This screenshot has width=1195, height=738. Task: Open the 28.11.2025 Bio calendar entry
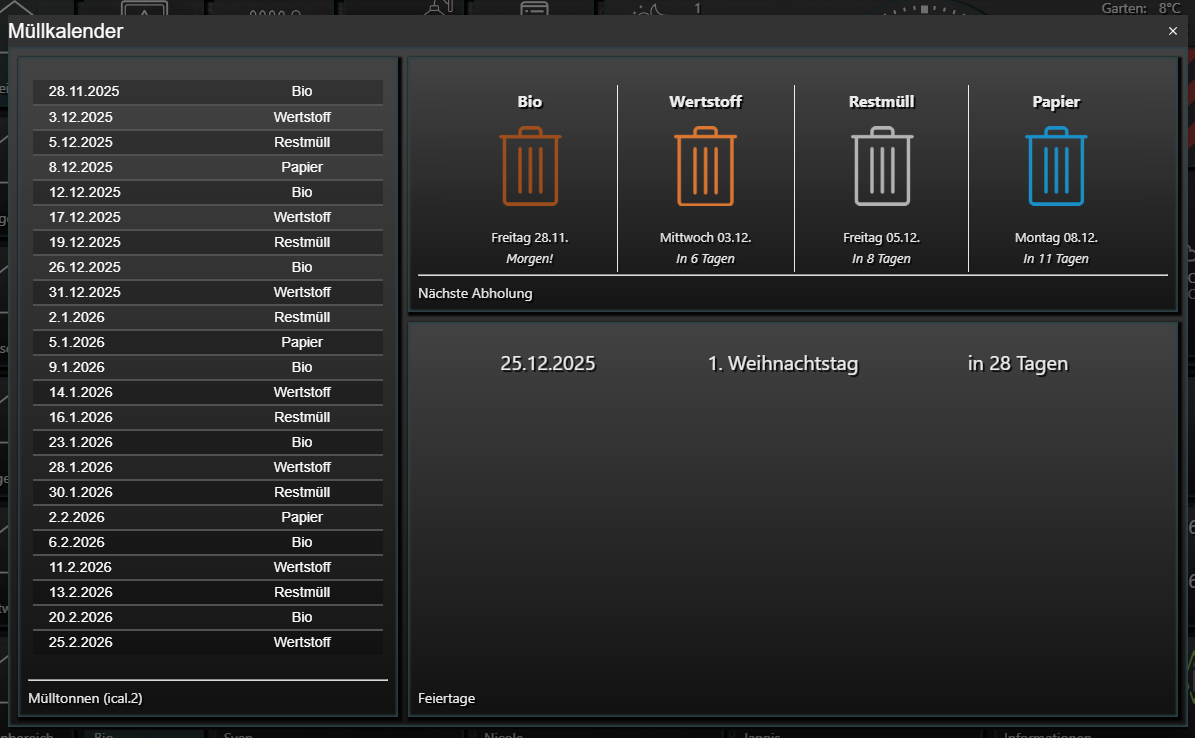[208, 92]
